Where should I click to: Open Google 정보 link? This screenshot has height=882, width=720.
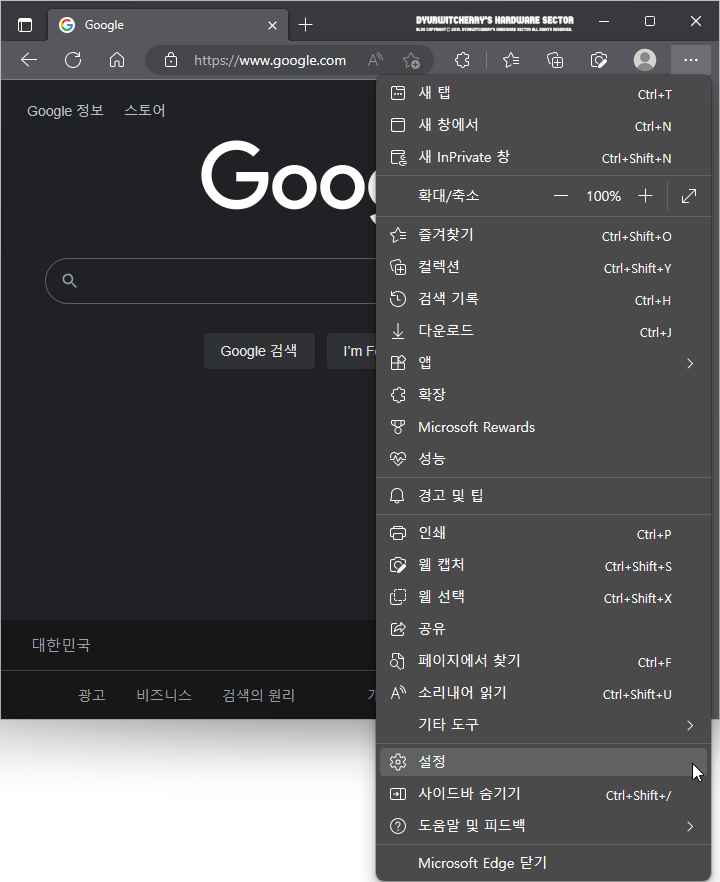click(65, 111)
